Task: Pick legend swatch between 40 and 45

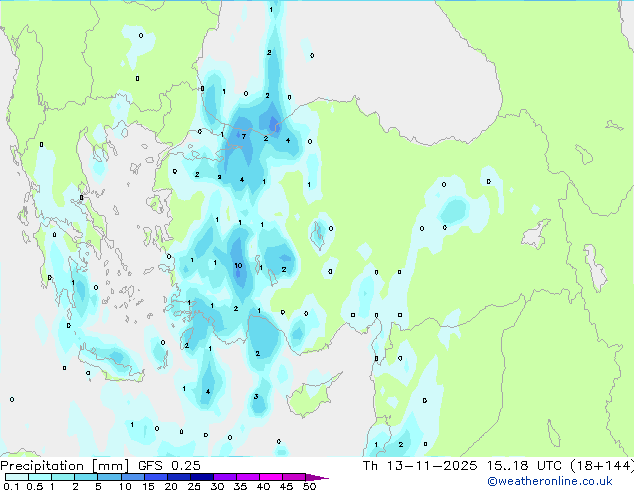Action: pos(271,477)
